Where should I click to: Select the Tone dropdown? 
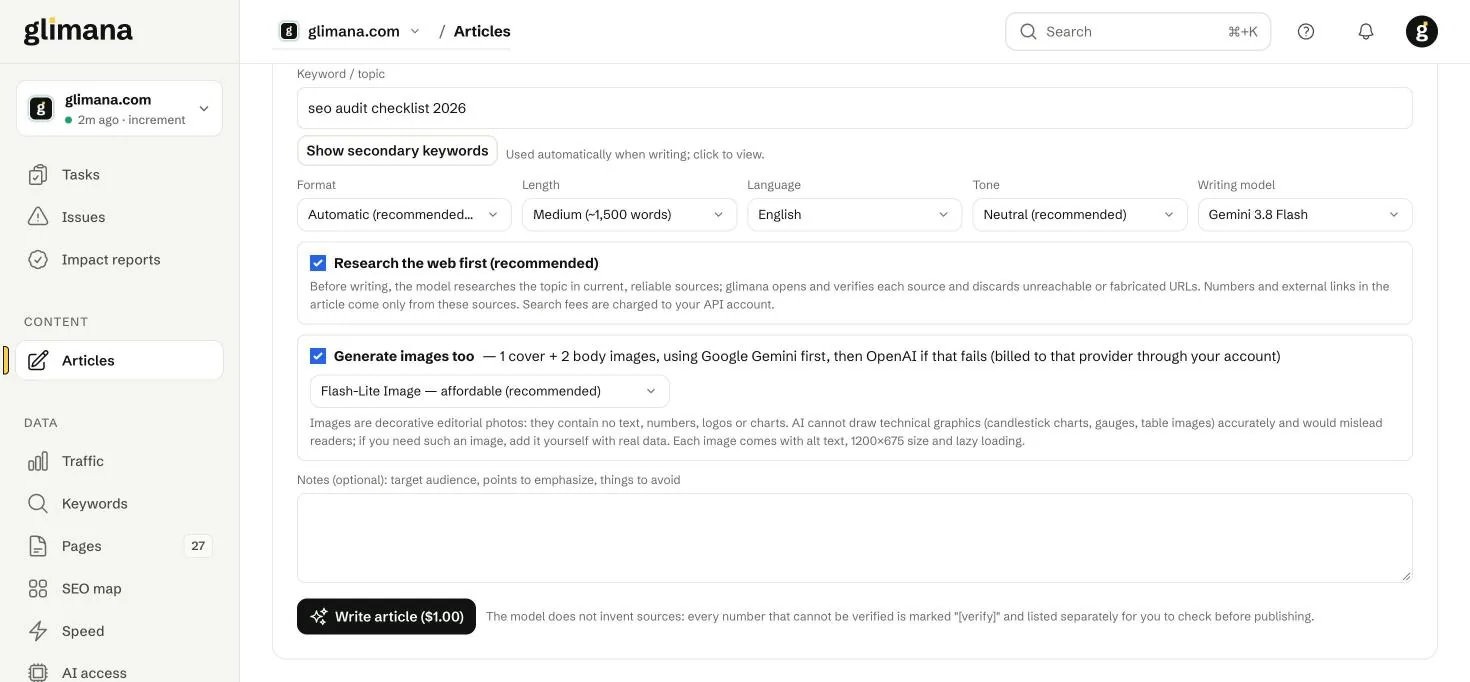tap(1080, 214)
